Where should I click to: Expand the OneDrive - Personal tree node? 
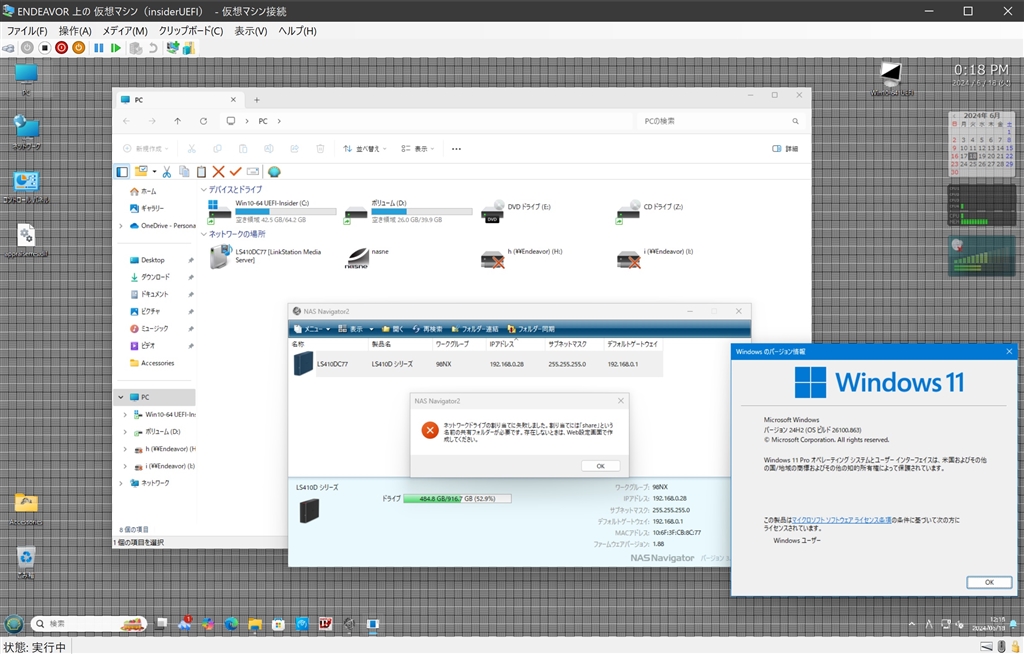[121, 225]
